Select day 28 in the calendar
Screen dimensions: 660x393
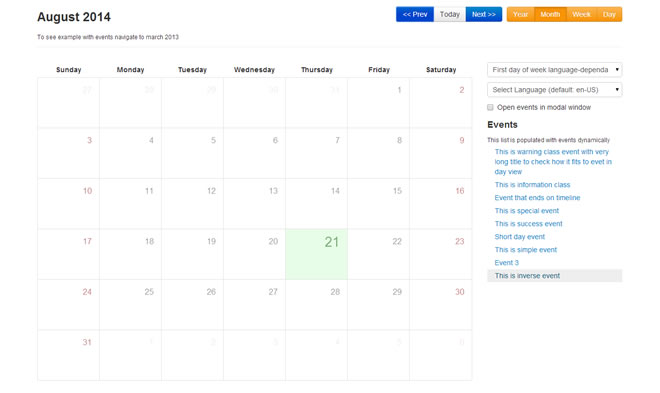pyautogui.click(x=317, y=305)
